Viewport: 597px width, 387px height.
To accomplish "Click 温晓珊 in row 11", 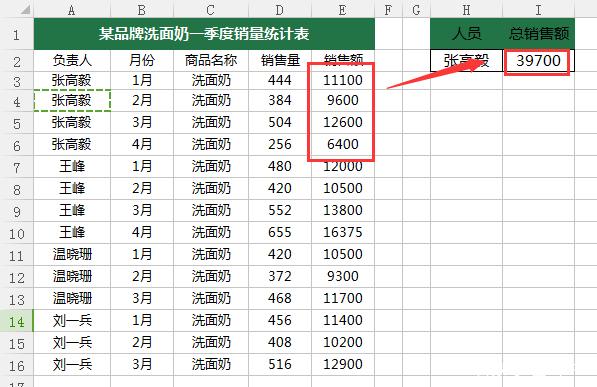I will tap(72, 254).
